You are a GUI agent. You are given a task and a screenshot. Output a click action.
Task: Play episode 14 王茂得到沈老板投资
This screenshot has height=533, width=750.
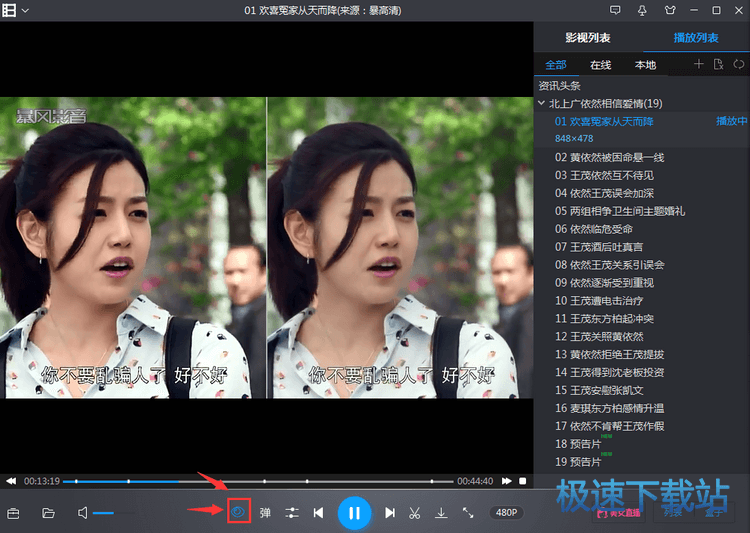(609, 372)
